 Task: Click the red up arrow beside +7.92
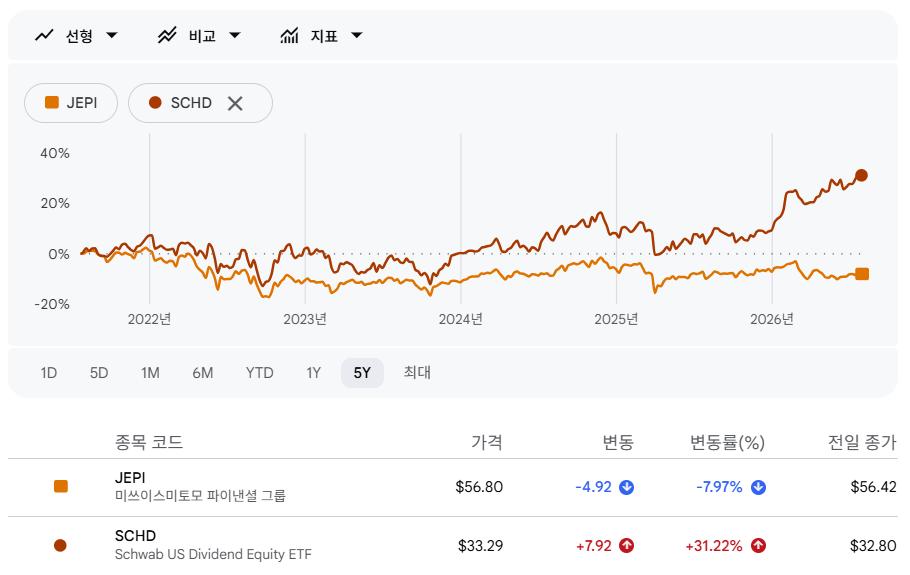pyautogui.click(x=626, y=546)
